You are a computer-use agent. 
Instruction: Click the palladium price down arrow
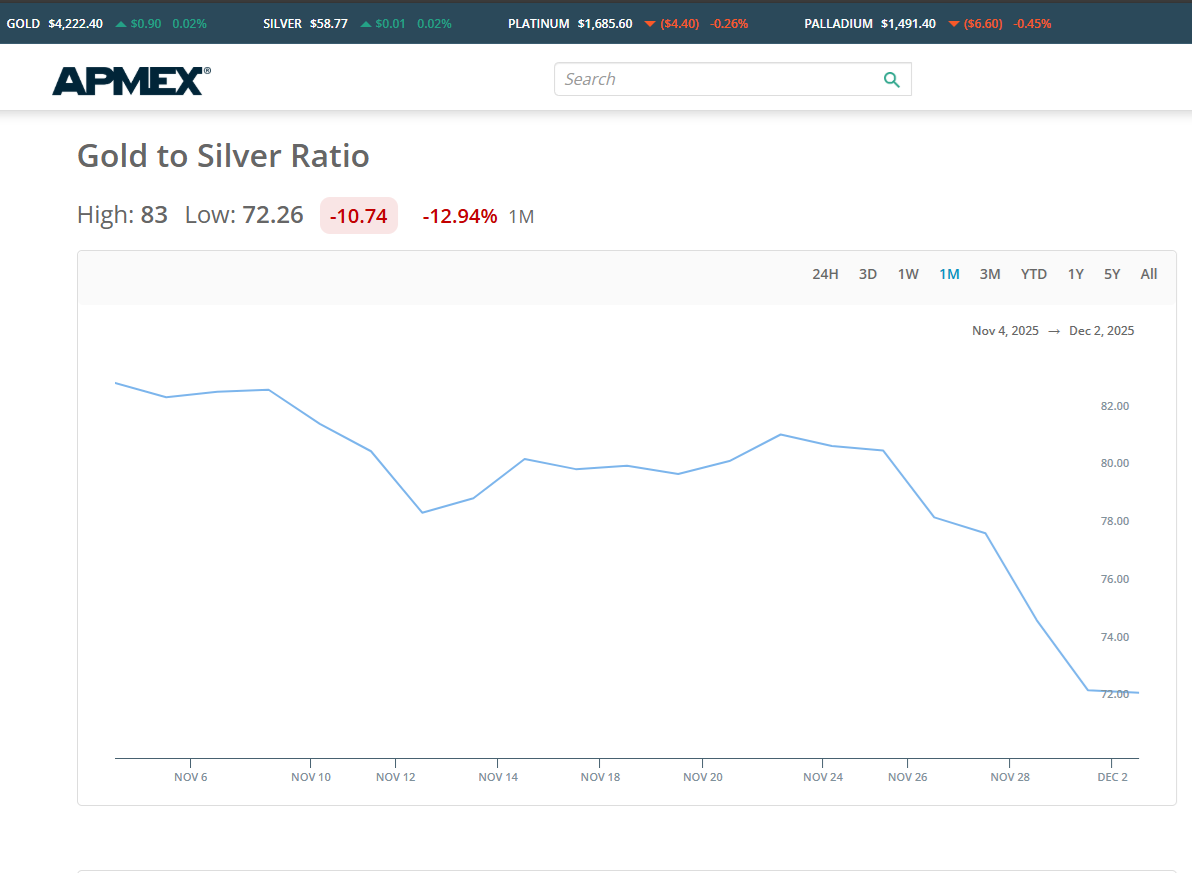coord(953,24)
